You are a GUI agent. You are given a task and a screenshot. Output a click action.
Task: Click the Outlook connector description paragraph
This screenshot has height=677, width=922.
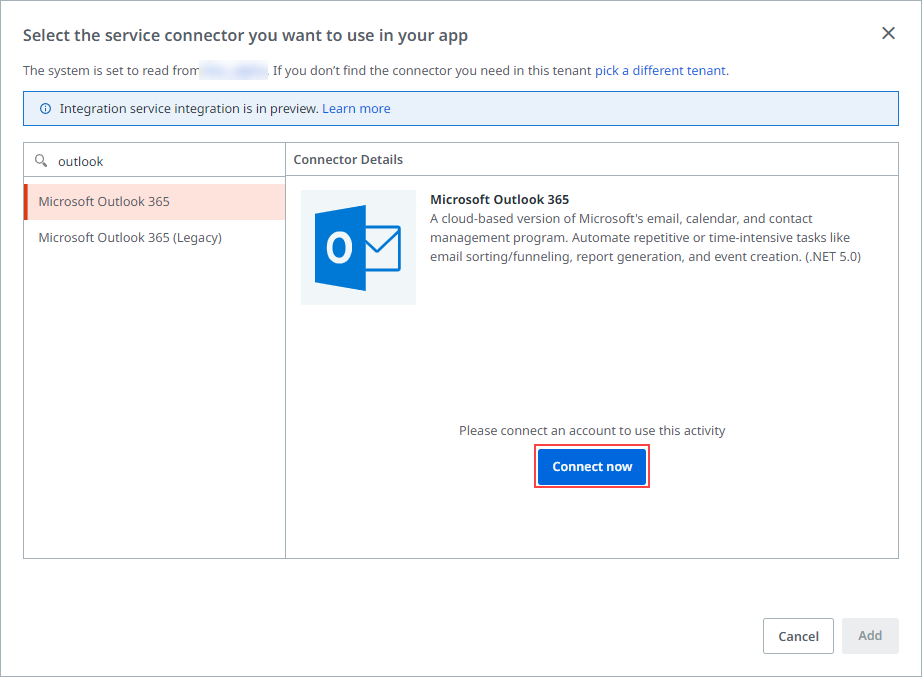coord(645,238)
